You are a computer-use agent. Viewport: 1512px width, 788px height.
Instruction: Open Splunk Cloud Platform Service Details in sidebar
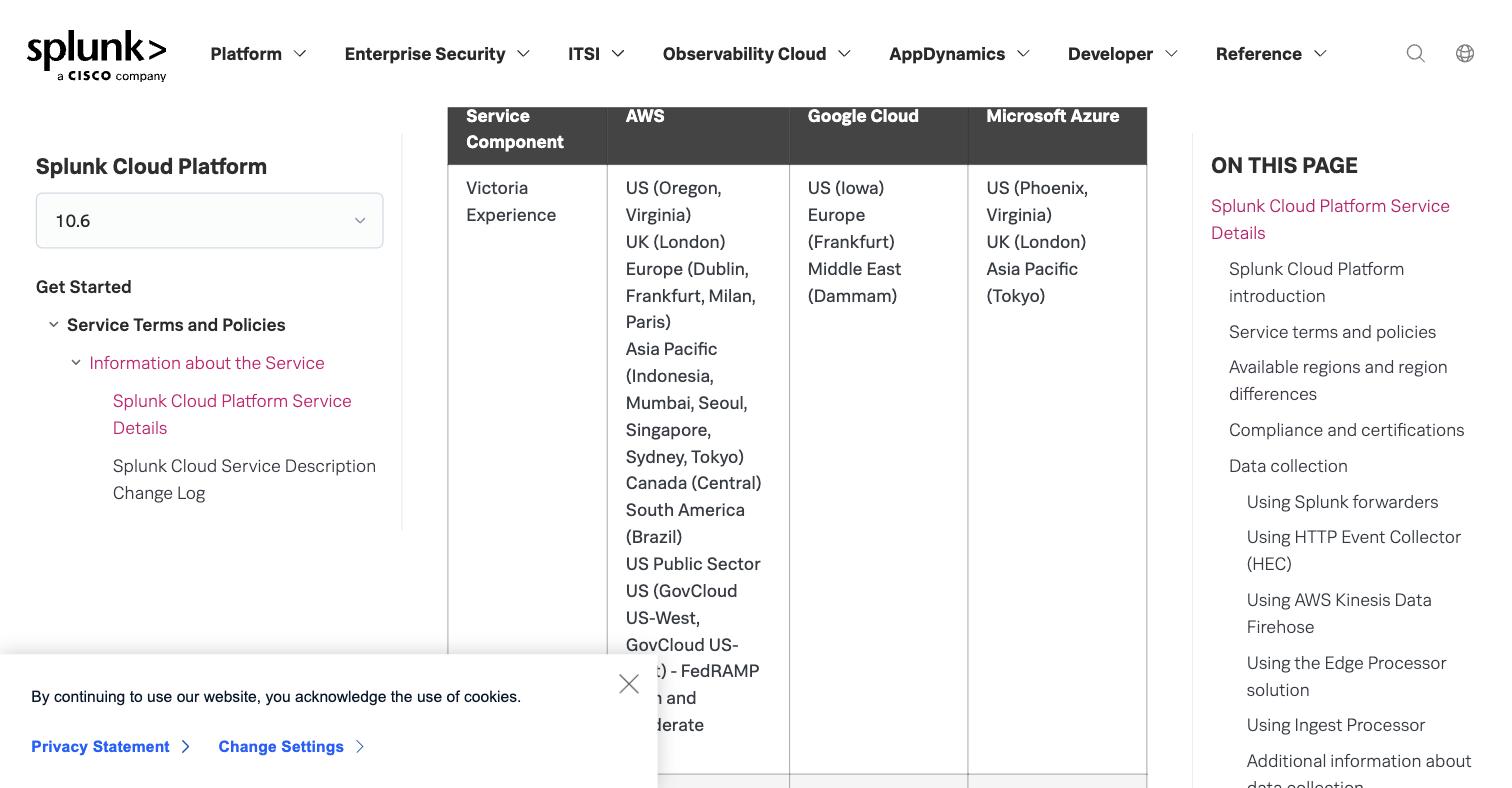(232, 414)
